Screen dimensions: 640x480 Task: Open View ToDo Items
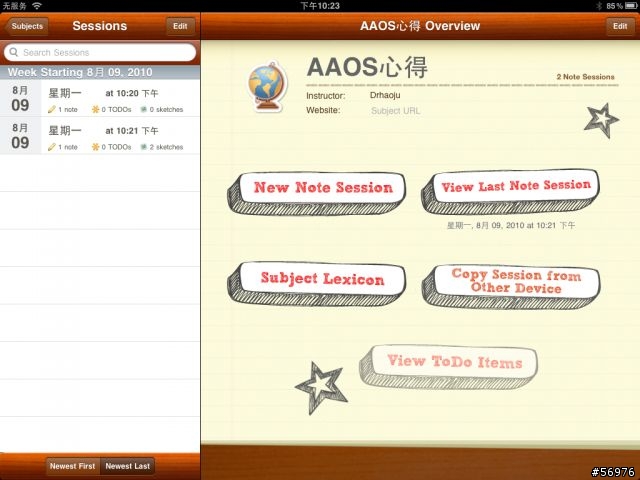coord(448,366)
